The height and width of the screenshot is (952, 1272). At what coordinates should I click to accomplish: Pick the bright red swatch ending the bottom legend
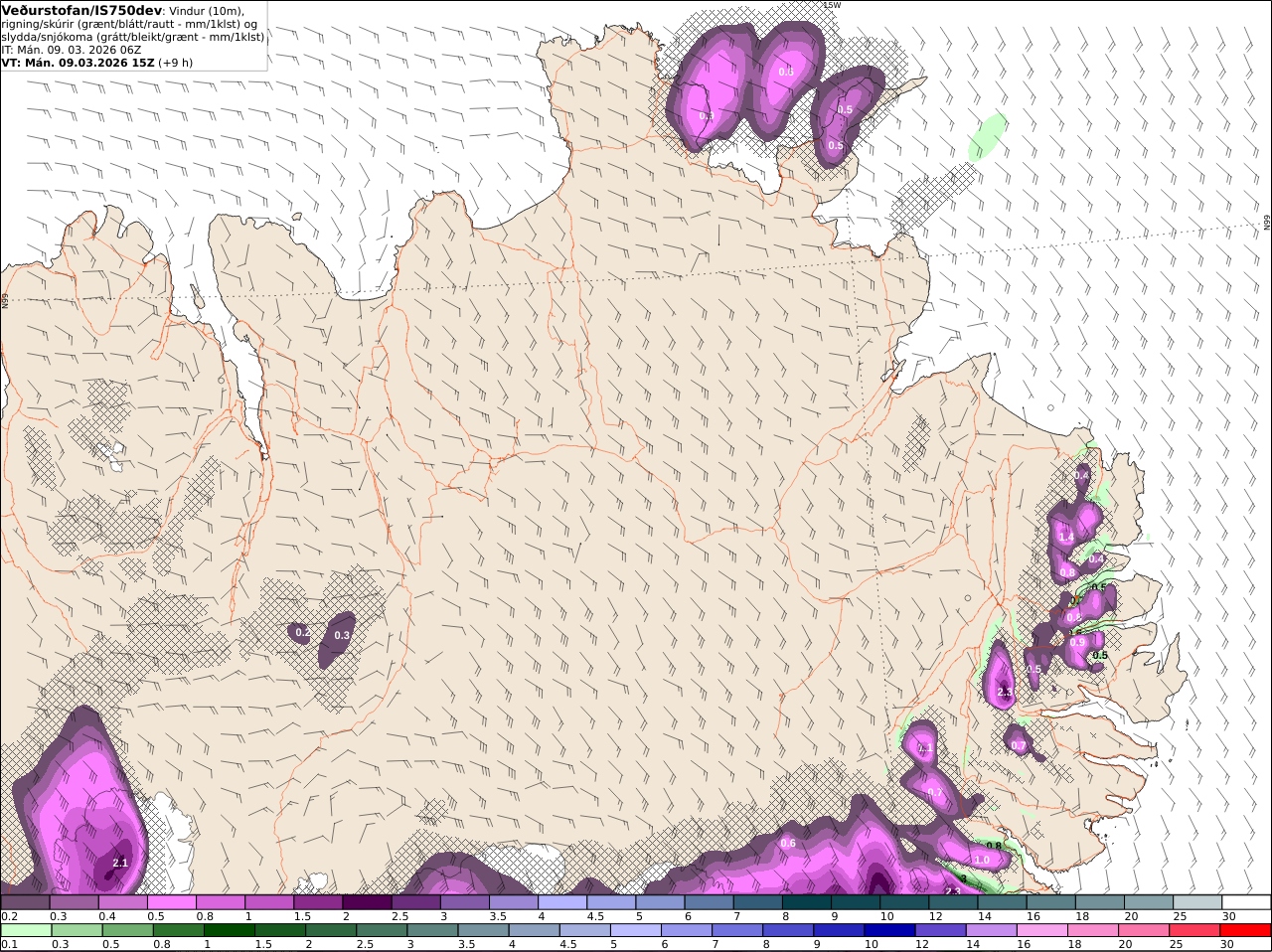[1246, 931]
